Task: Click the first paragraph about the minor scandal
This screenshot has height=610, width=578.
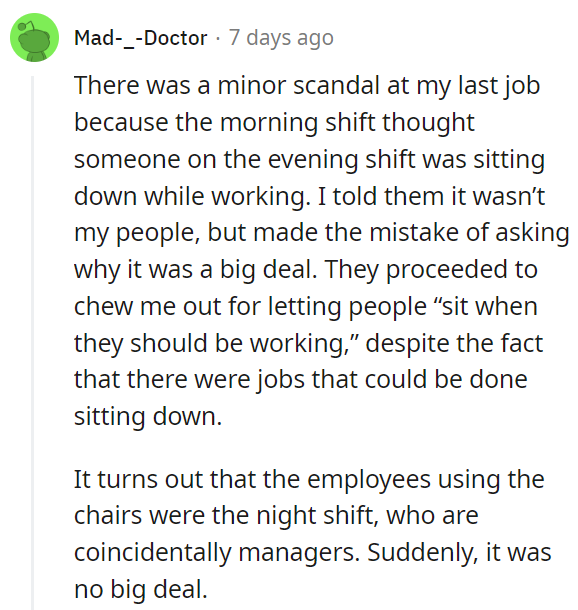Action: click(x=321, y=251)
